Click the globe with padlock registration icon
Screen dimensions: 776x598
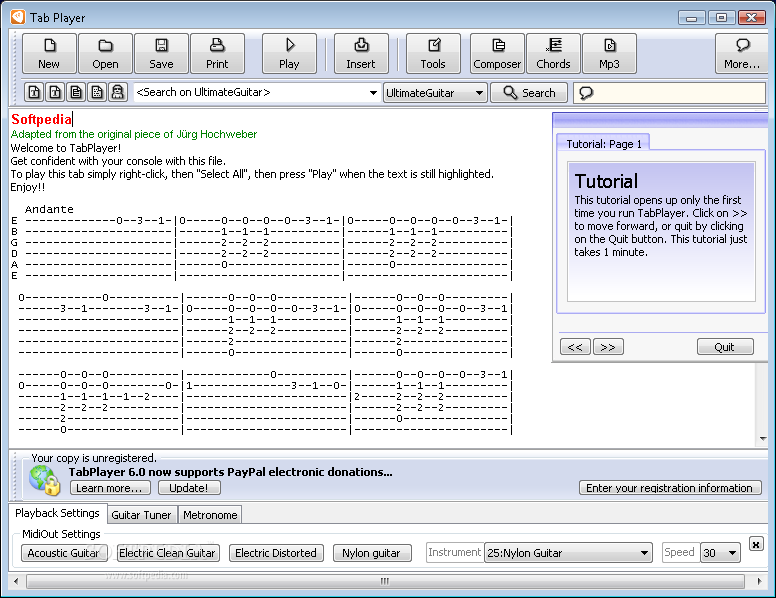click(x=45, y=480)
